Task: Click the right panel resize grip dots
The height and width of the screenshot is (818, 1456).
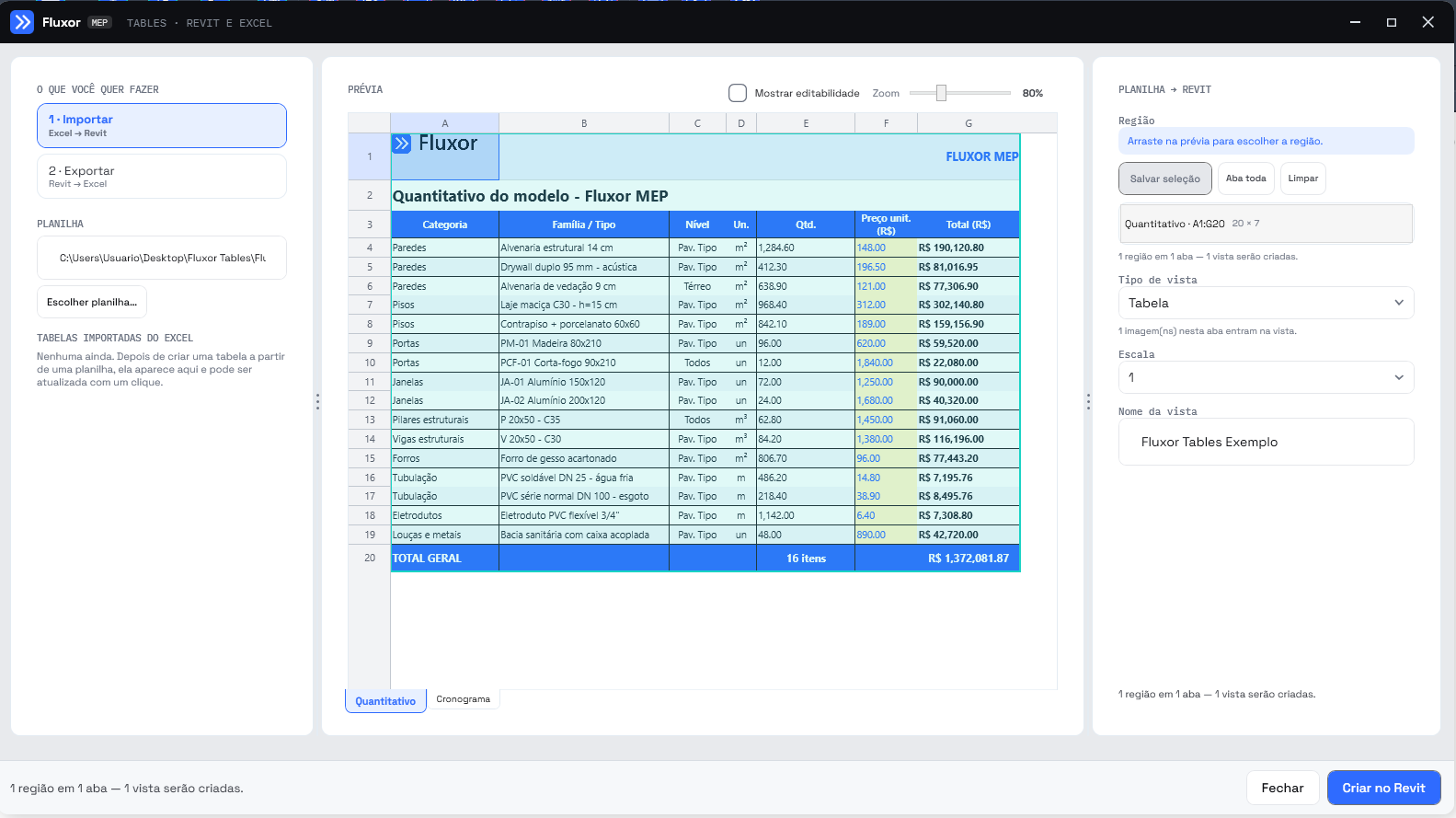Action: (1088, 402)
